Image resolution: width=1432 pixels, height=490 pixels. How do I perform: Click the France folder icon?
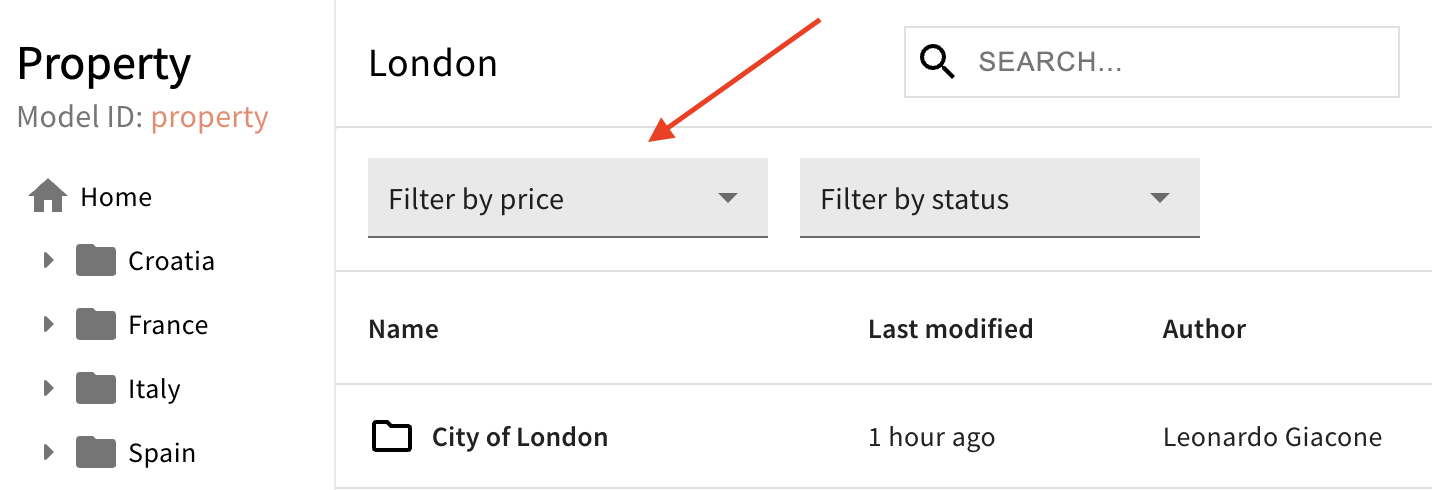[x=96, y=325]
